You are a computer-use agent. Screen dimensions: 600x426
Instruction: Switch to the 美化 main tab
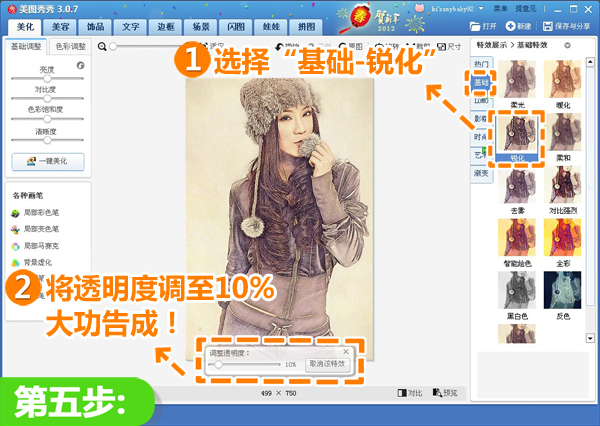(x=25, y=27)
